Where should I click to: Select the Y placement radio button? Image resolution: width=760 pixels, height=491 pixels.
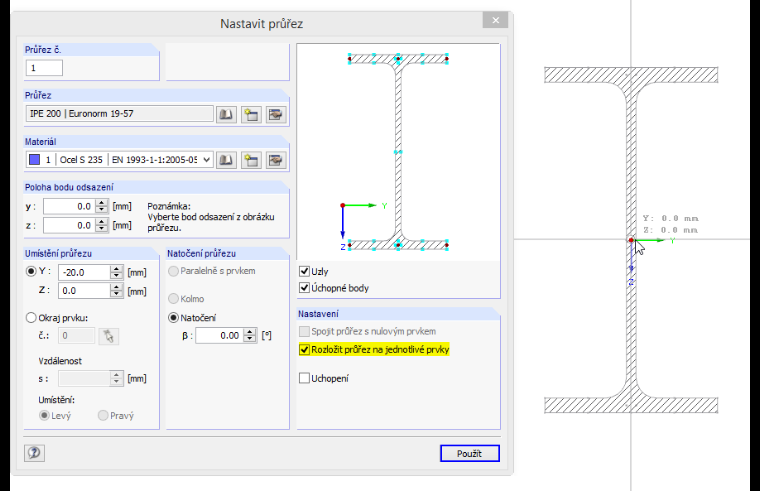[31, 271]
